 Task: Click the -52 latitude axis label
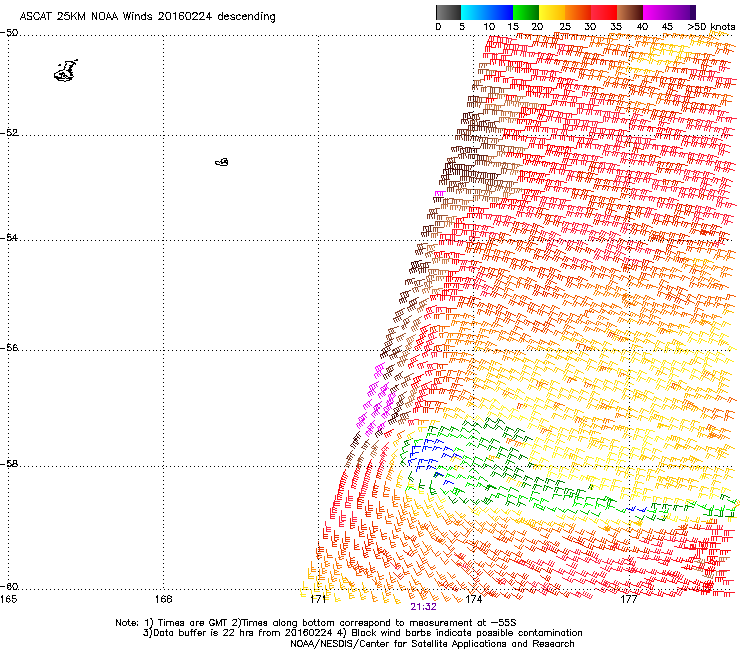click(9, 133)
